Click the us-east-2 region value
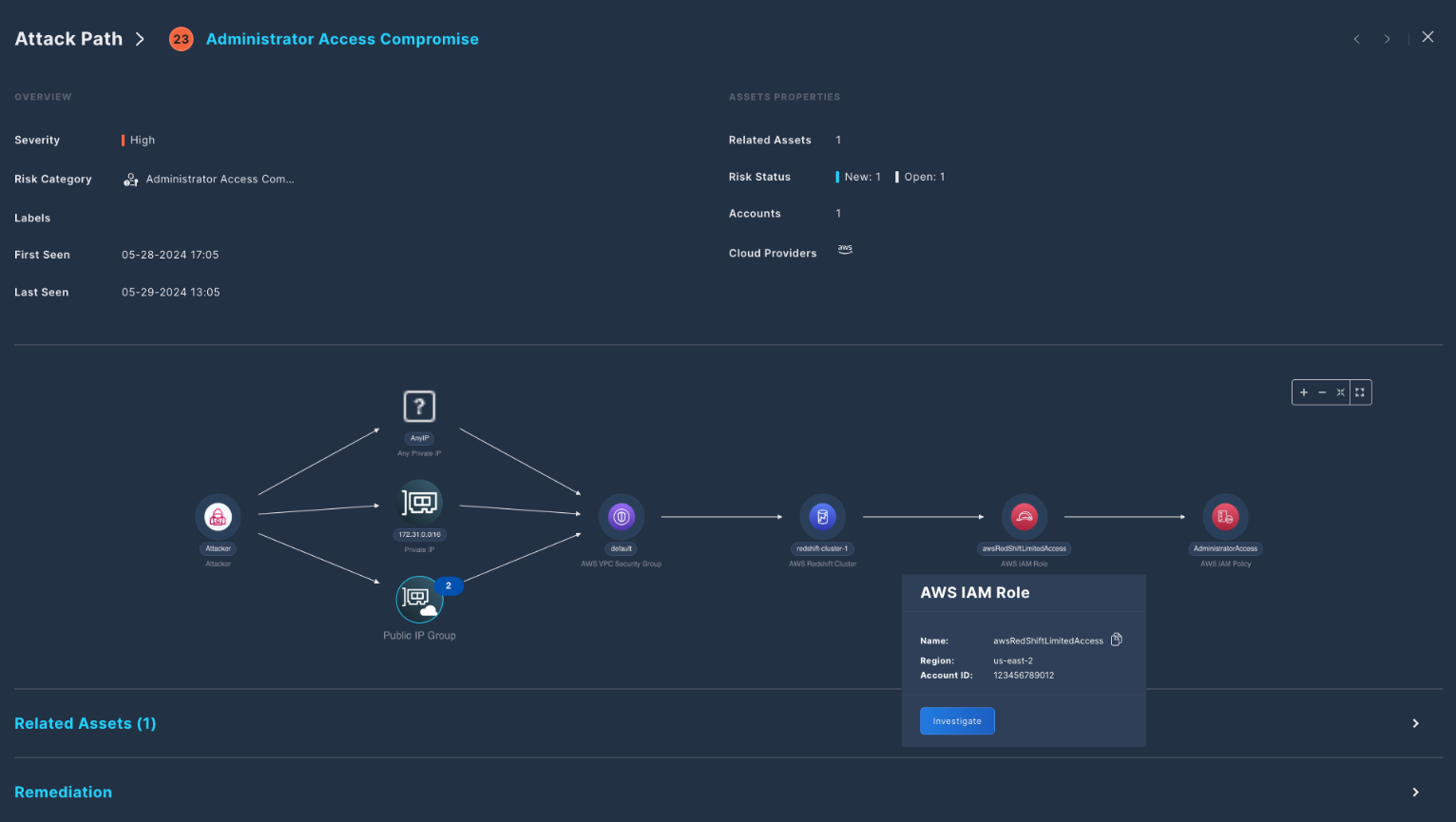 pos(1013,660)
